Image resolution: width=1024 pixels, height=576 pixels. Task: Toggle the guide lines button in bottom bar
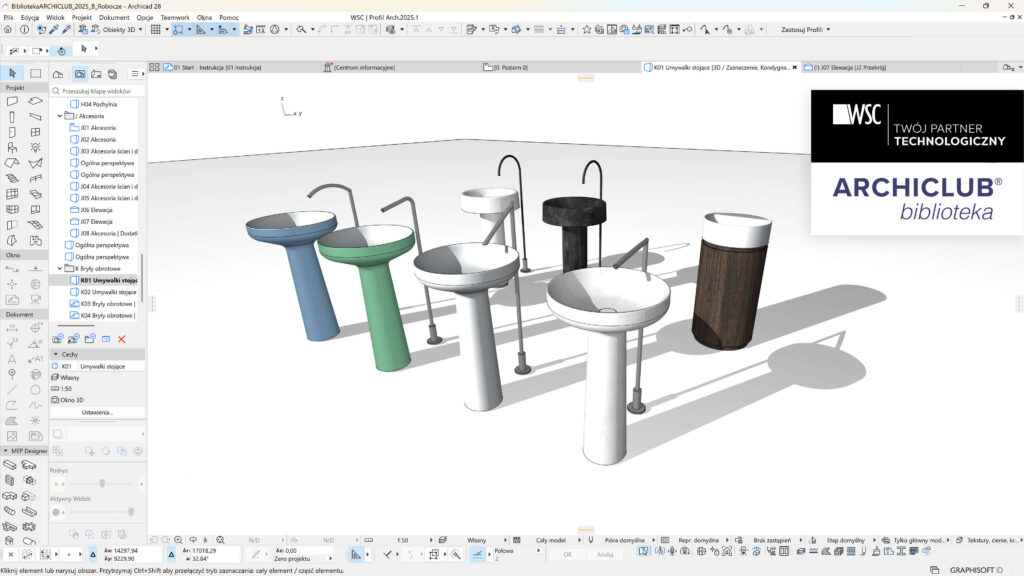click(357, 554)
